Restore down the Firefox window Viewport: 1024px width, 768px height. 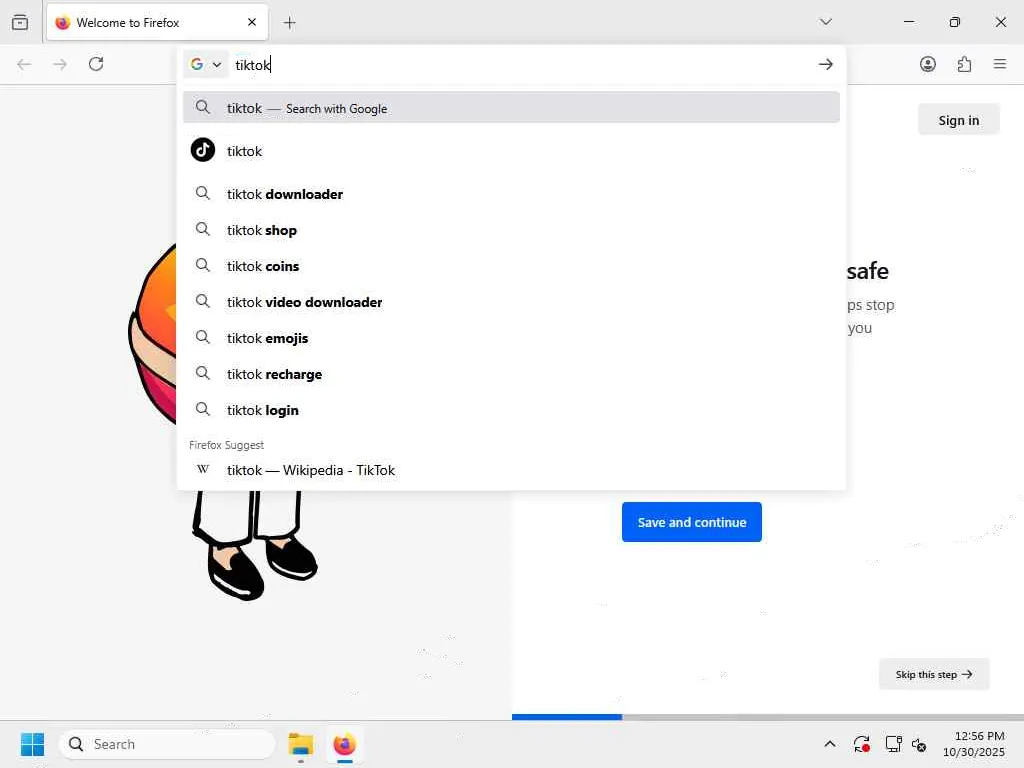pos(954,22)
